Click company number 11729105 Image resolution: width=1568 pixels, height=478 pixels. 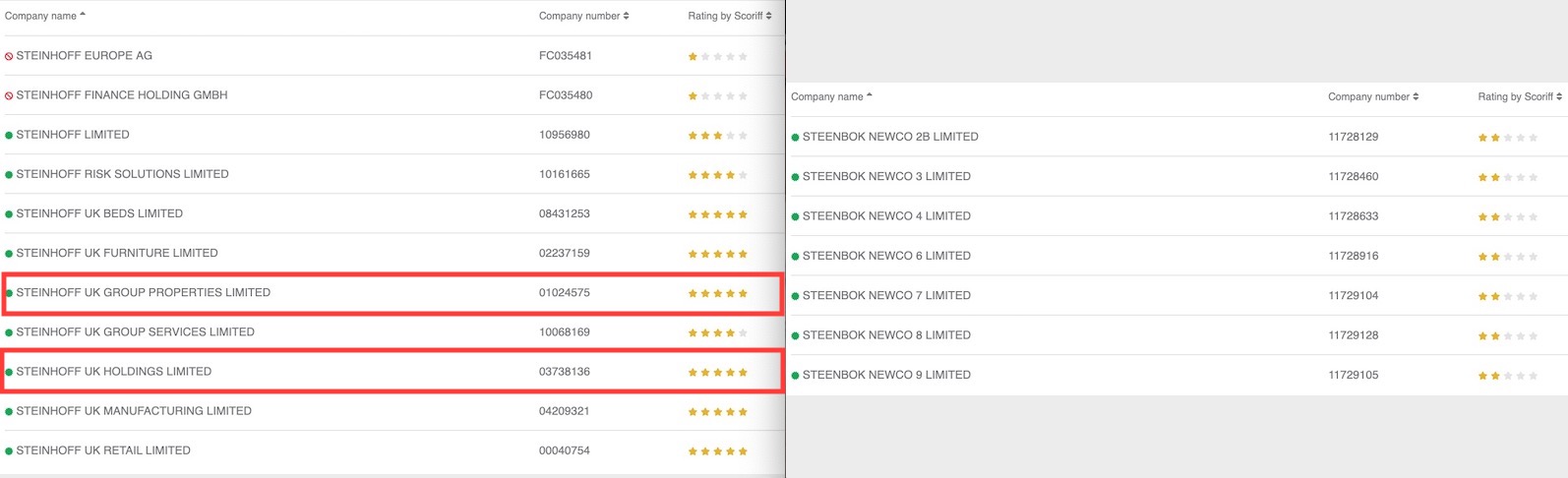click(1354, 375)
